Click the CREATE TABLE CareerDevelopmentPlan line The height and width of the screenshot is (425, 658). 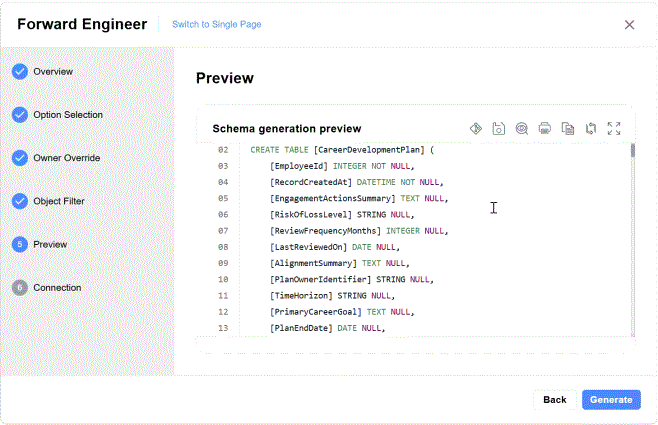[342, 150]
